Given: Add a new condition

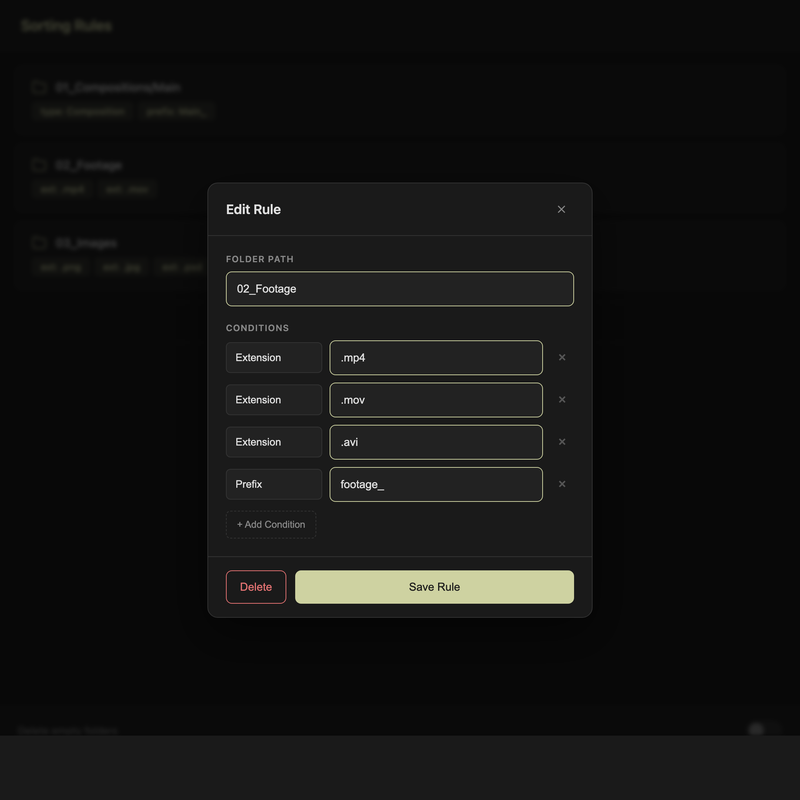Looking at the screenshot, I should coord(271,524).
